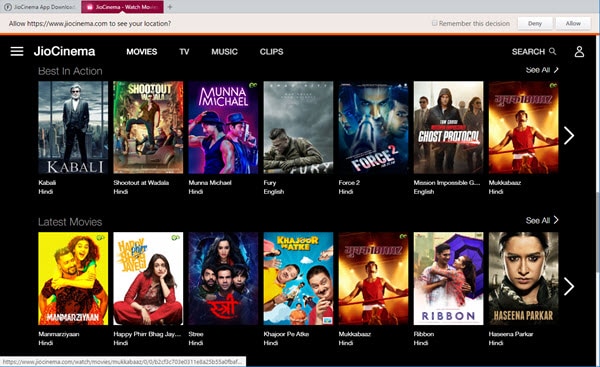Open the Haseena Parkar poster

(x=523, y=279)
